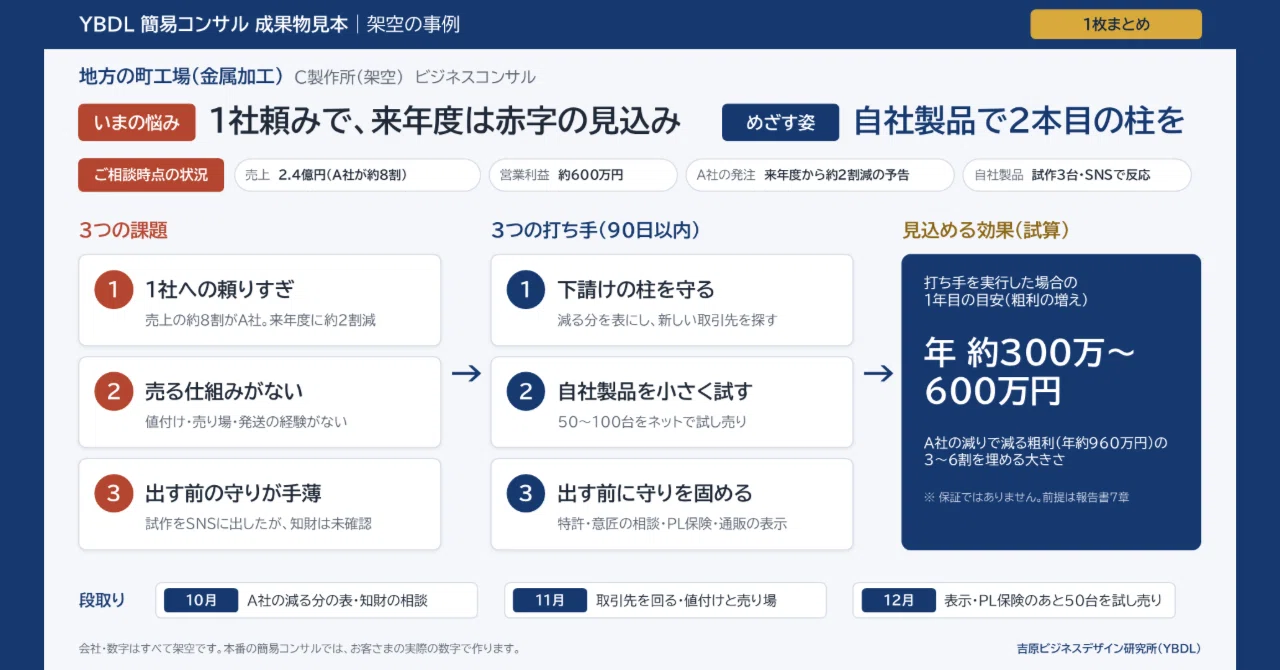Click the 段取り label

point(102,600)
